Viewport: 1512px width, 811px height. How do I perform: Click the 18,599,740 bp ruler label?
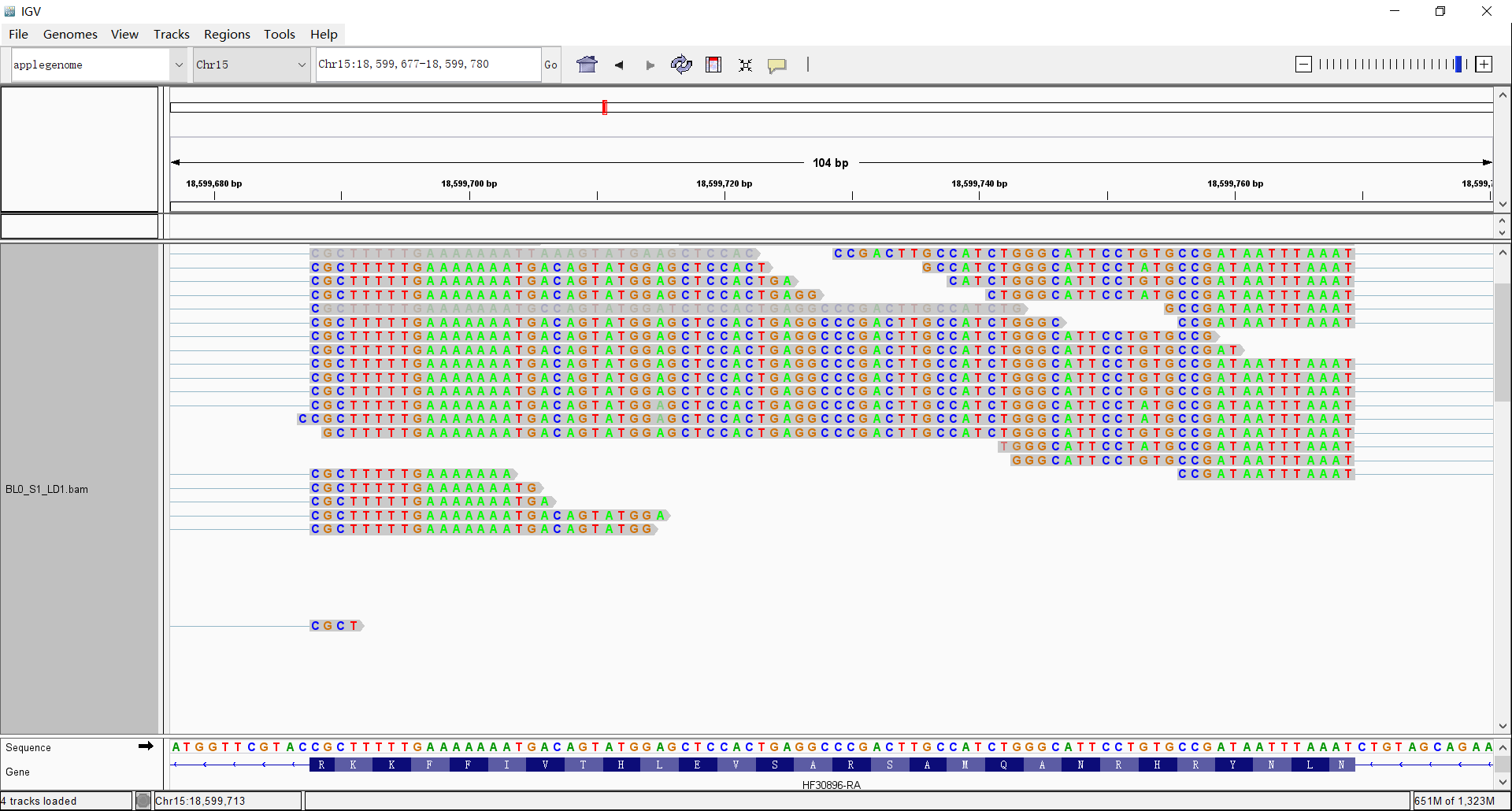click(980, 183)
